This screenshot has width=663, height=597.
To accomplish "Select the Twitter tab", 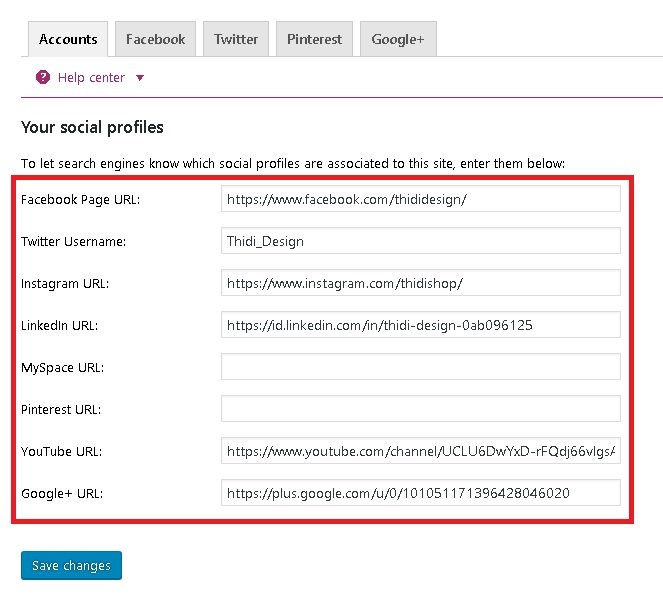I will (236, 39).
